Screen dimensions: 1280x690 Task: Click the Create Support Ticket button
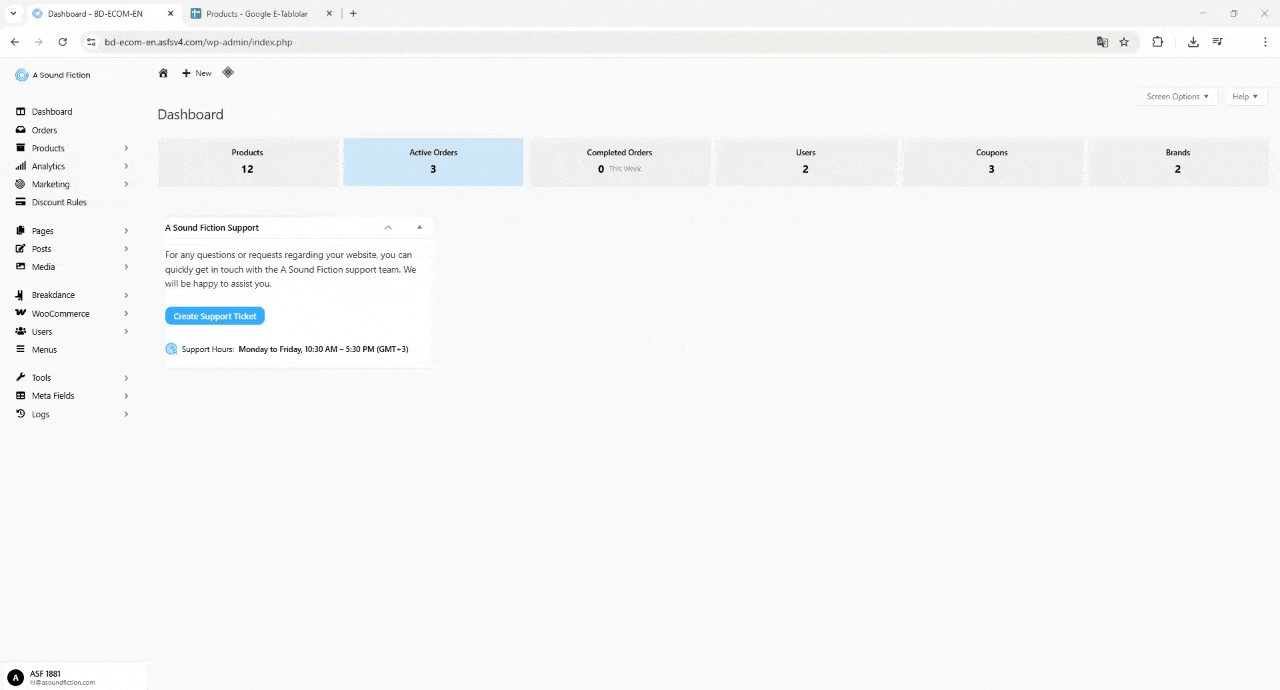(x=214, y=316)
